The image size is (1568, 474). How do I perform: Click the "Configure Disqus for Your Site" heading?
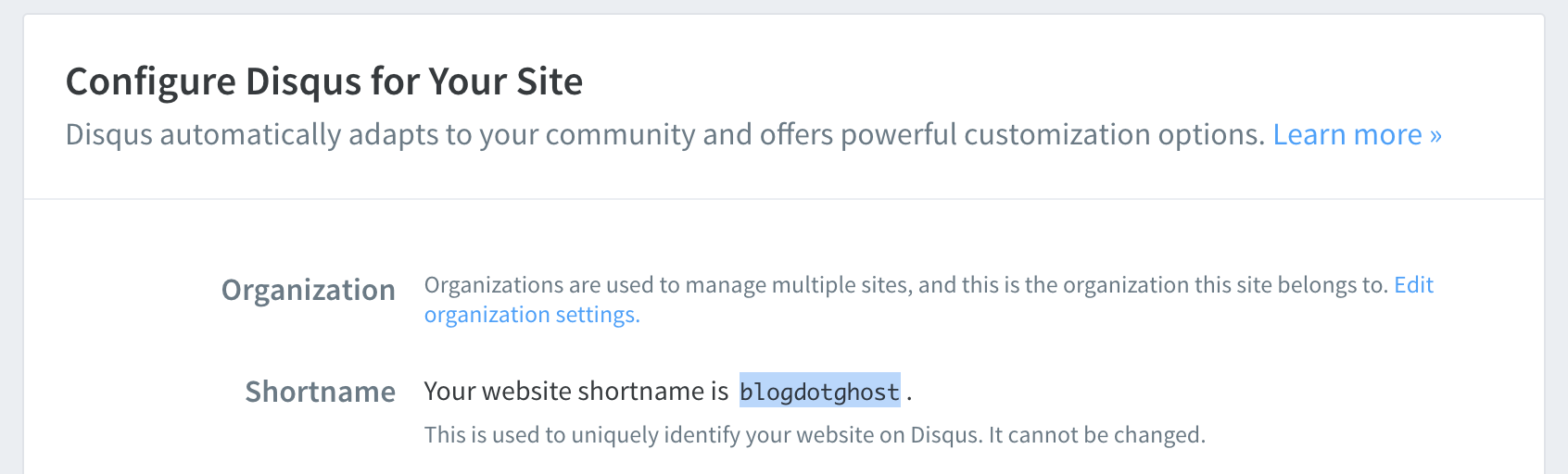coord(324,81)
